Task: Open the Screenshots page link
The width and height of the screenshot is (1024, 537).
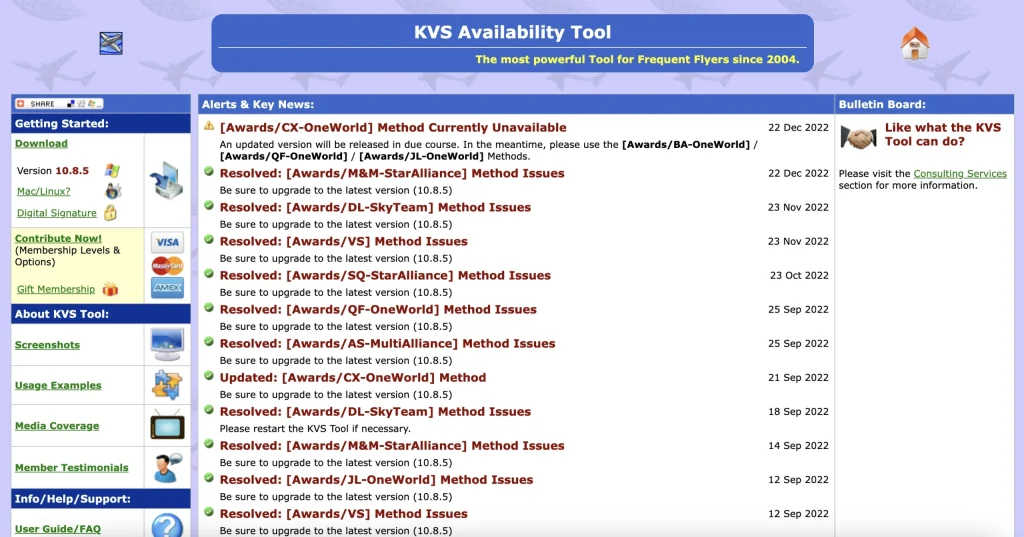Action: 48,344
